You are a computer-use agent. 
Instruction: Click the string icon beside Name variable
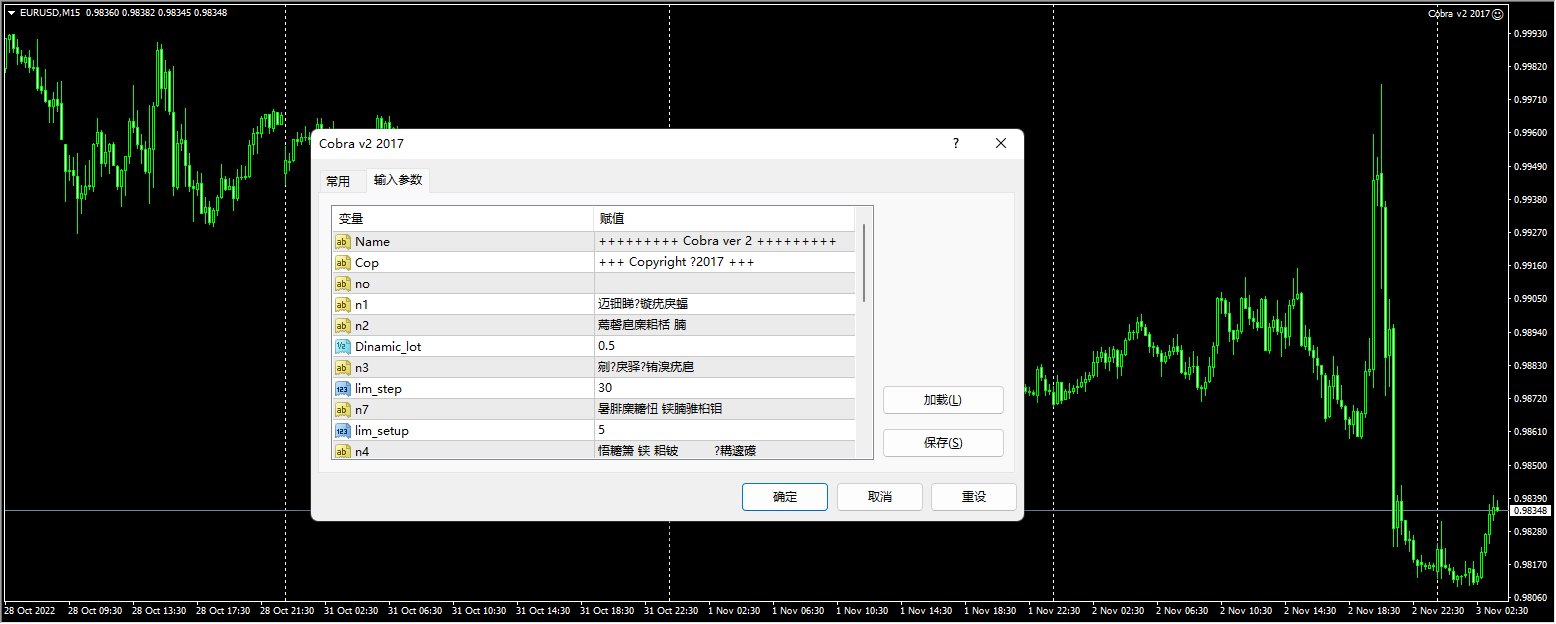pos(342,242)
